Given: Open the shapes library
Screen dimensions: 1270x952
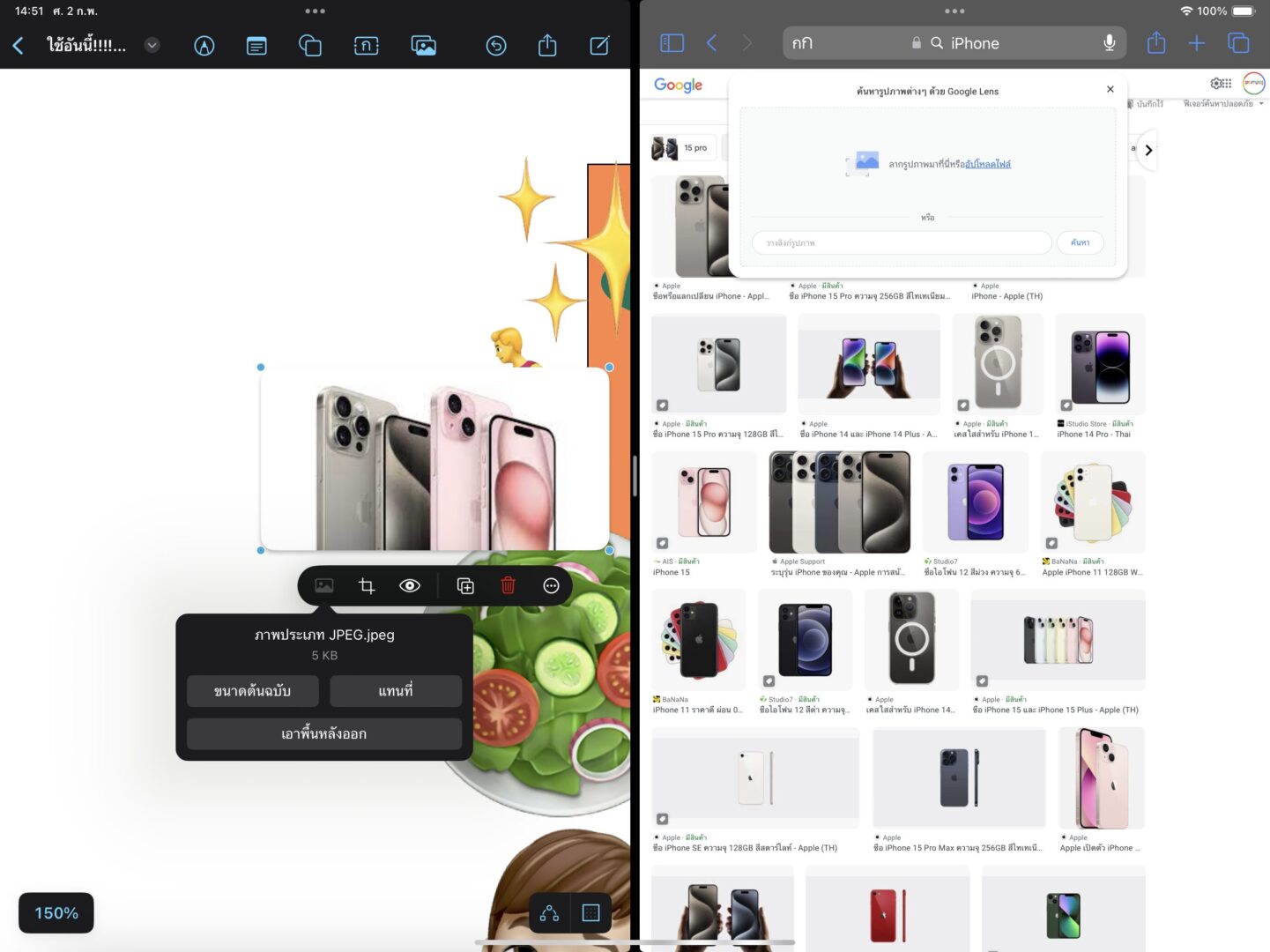Looking at the screenshot, I should [x=310, y=45].
